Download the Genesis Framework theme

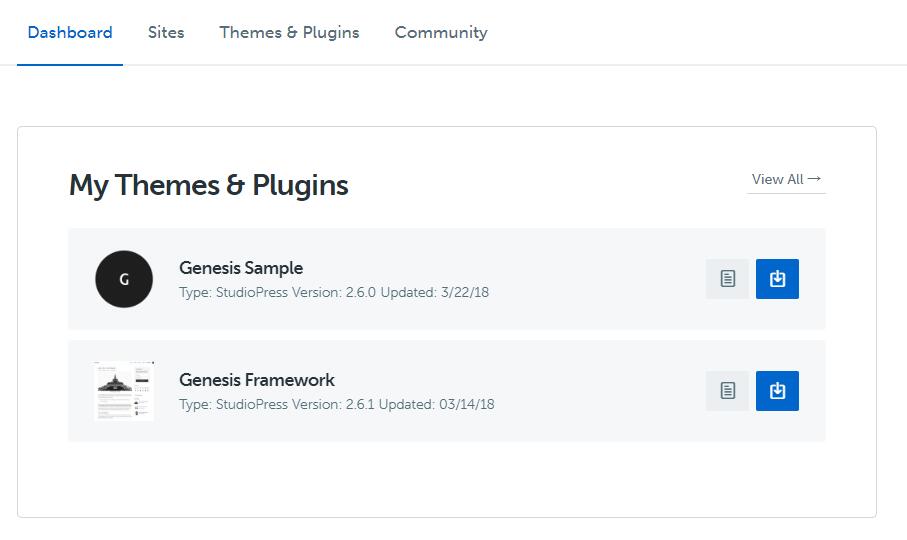[777, 391]
